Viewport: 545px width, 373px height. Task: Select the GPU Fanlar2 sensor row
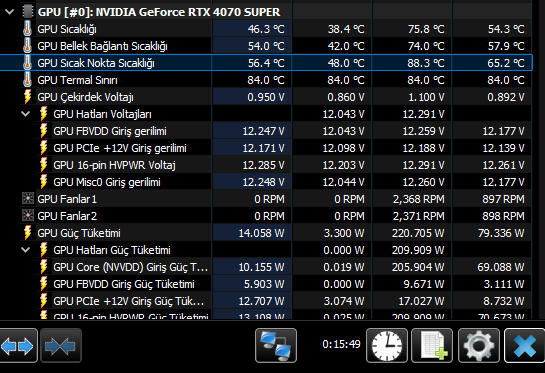click(266, 216)
